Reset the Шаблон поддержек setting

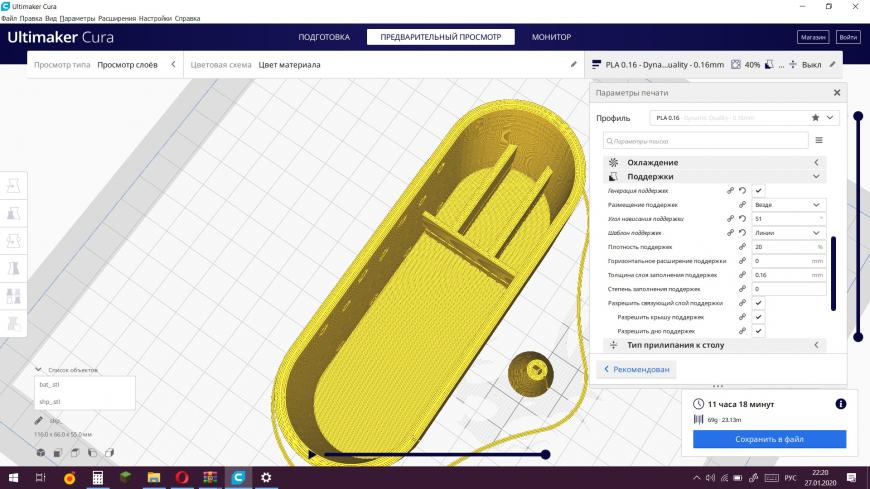[x=742, y=233]
